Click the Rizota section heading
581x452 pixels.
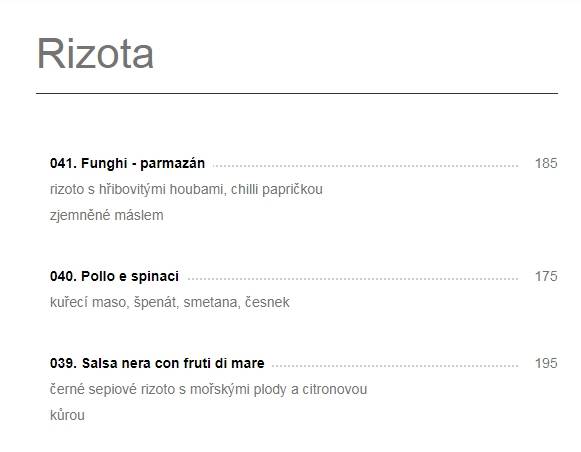point(95,54)
